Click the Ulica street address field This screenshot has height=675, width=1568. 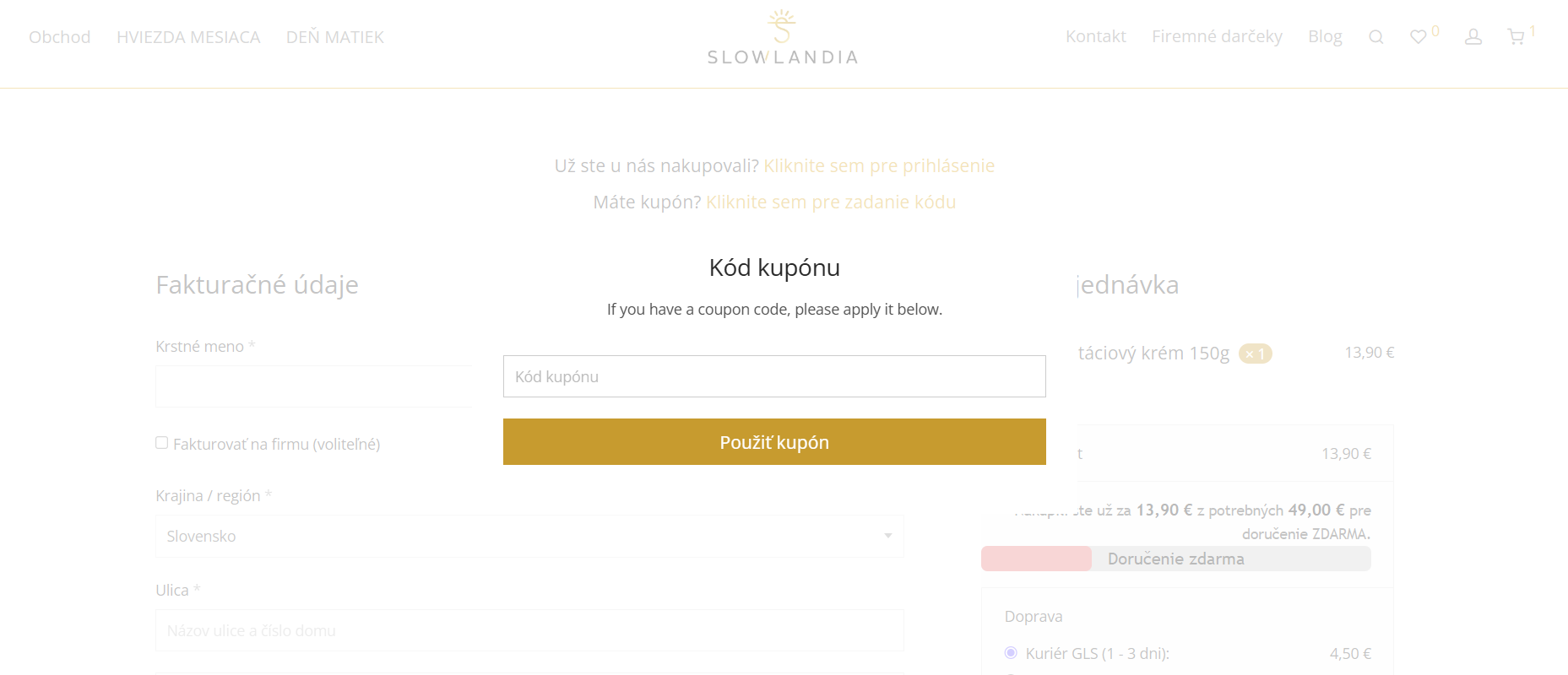tap(529, 630)
